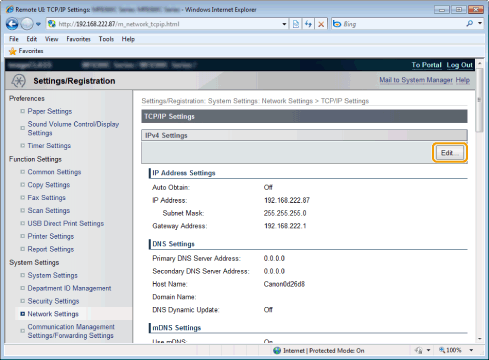Open the address bar history dropdown arrow
The width and height of the screenshot is (489, 360).
click(x=284, y=24)
